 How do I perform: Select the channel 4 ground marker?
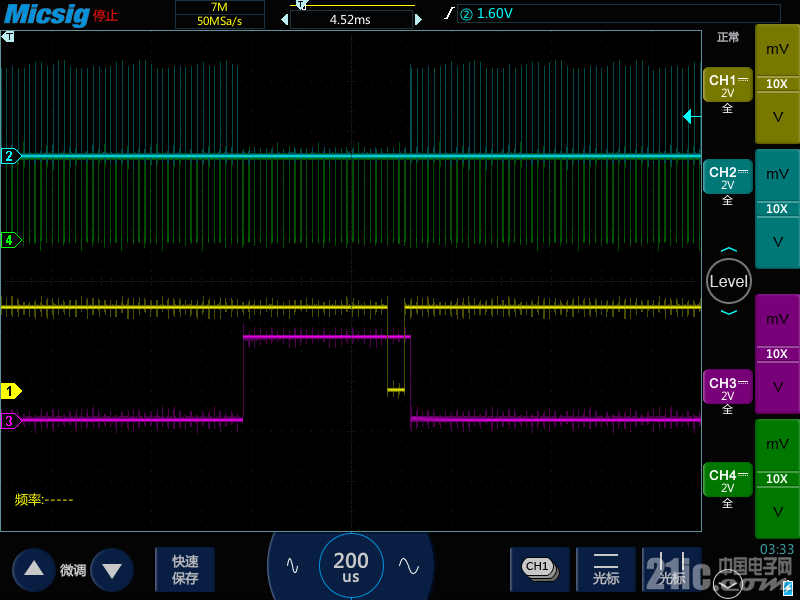(x=11, y=239)
